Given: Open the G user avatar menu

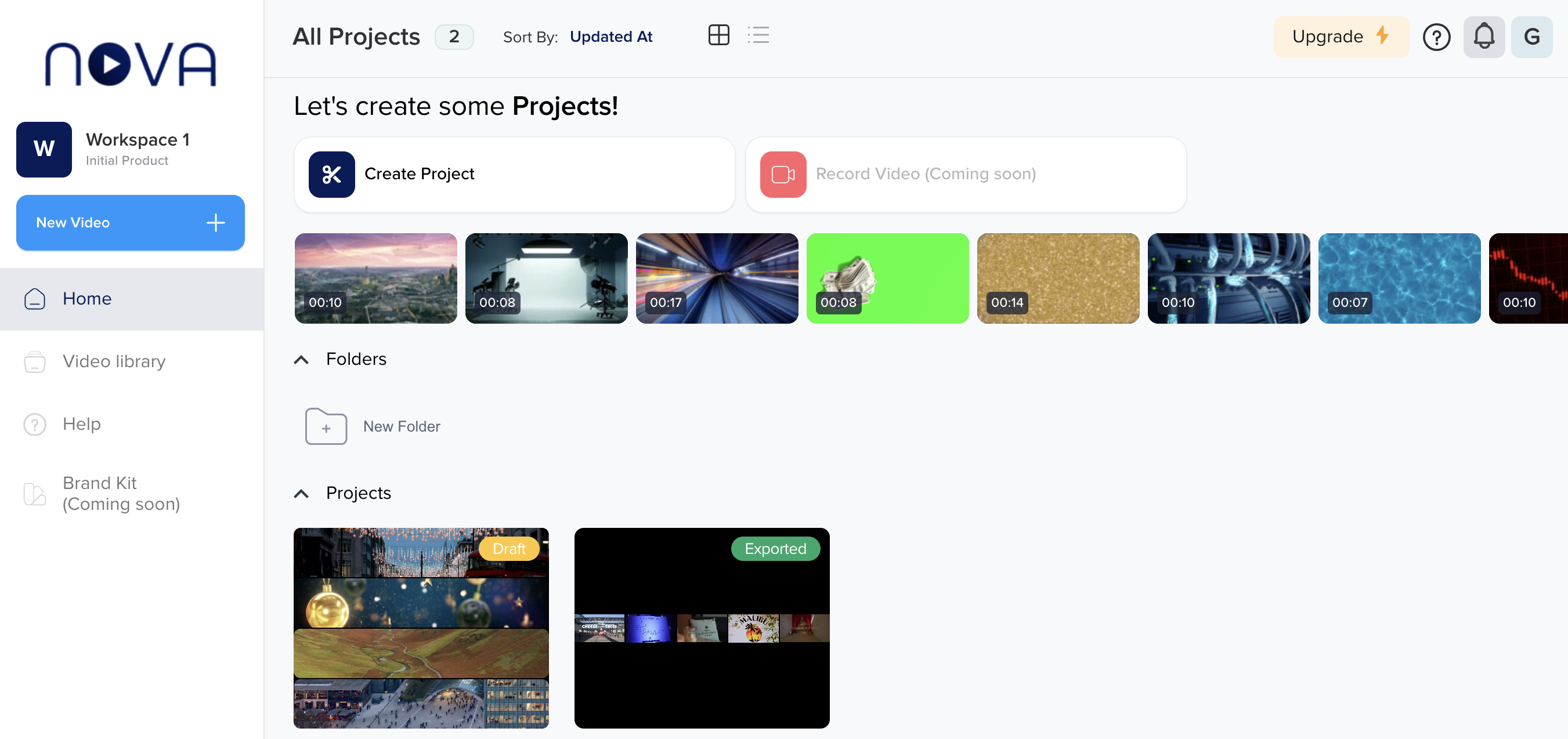Looking at the screenshot, I should coord(1531,37).
